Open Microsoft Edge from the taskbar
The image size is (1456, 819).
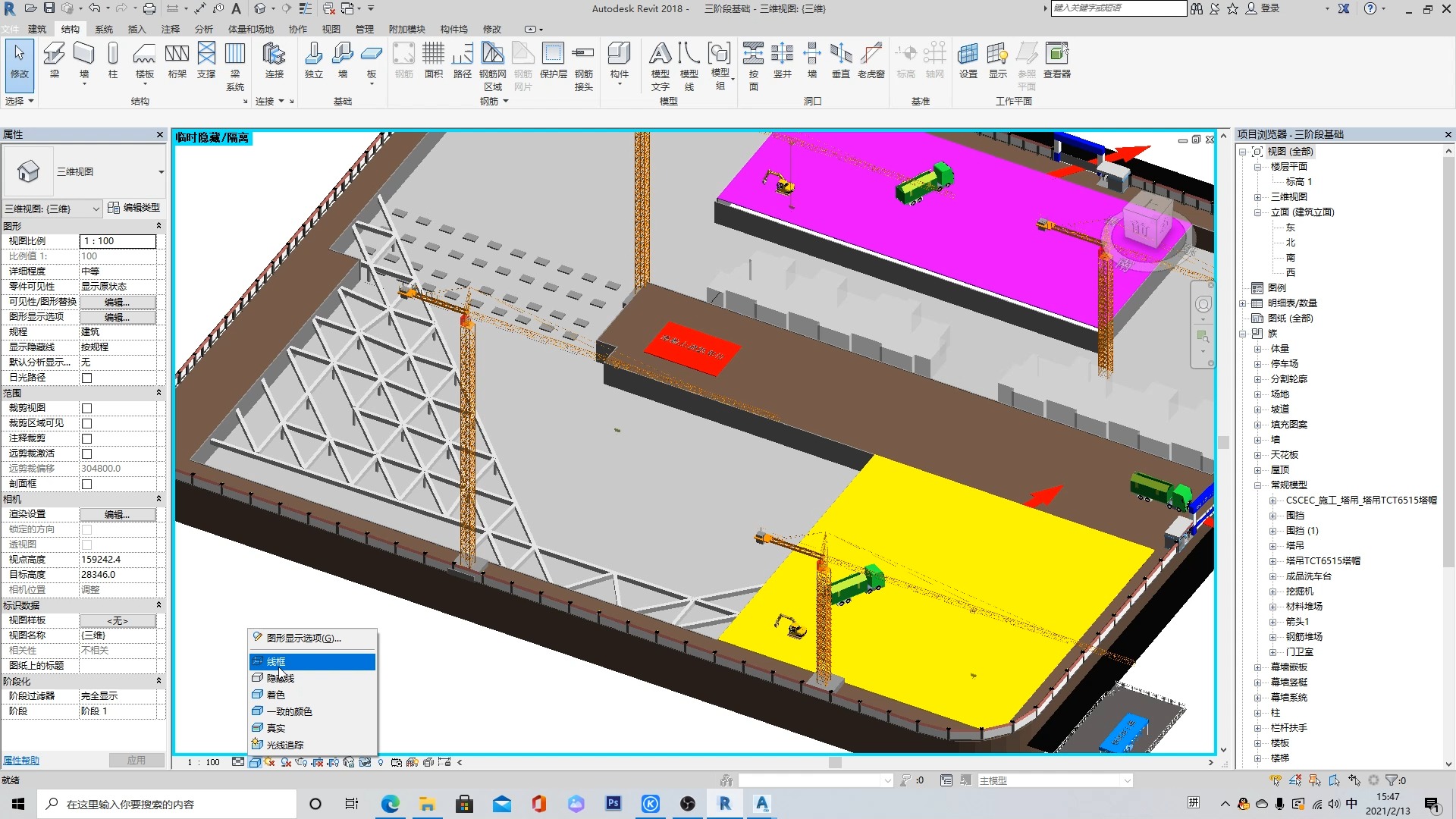[390, 804]
